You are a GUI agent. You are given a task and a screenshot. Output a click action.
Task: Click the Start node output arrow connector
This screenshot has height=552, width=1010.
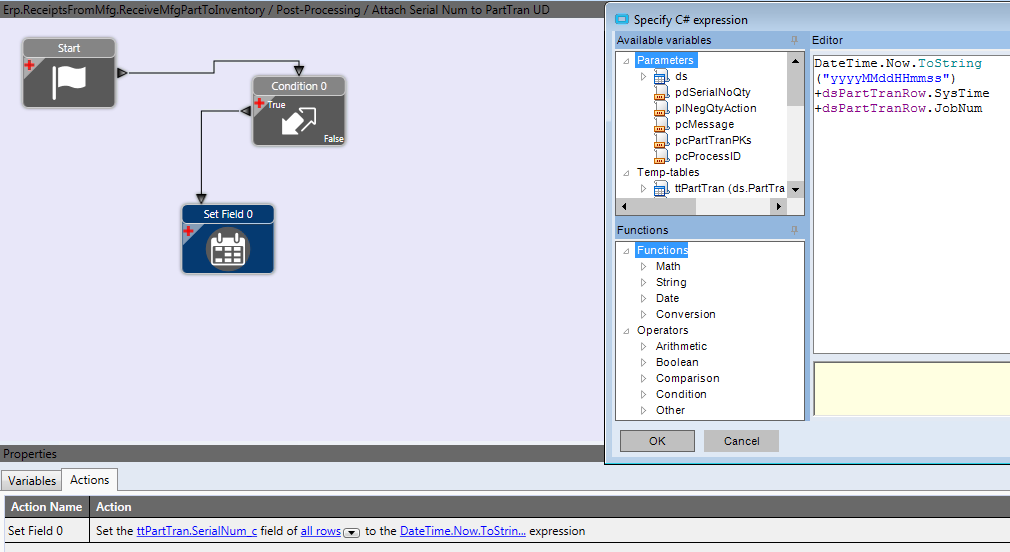point(122,73)
